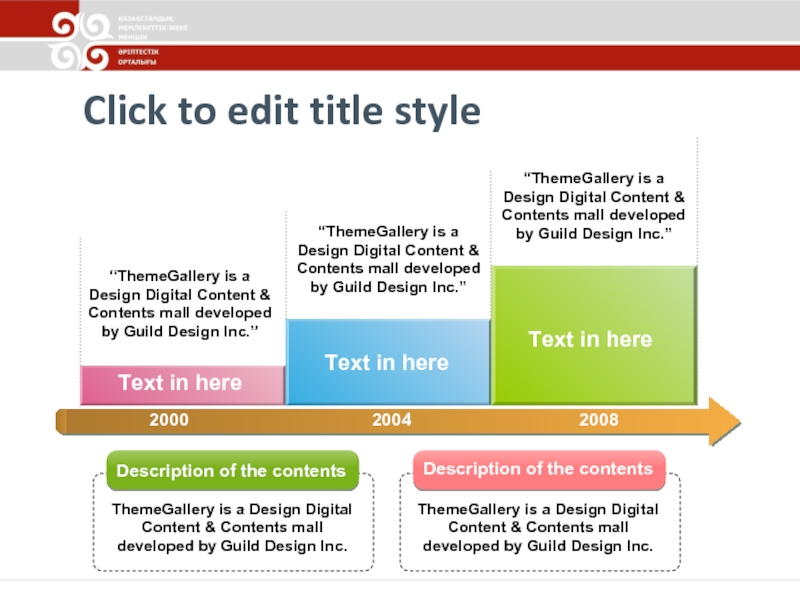The width and height of the screenshot is (800, 600).
Task: Click the text under pink description label
Action: pos(538,528)
